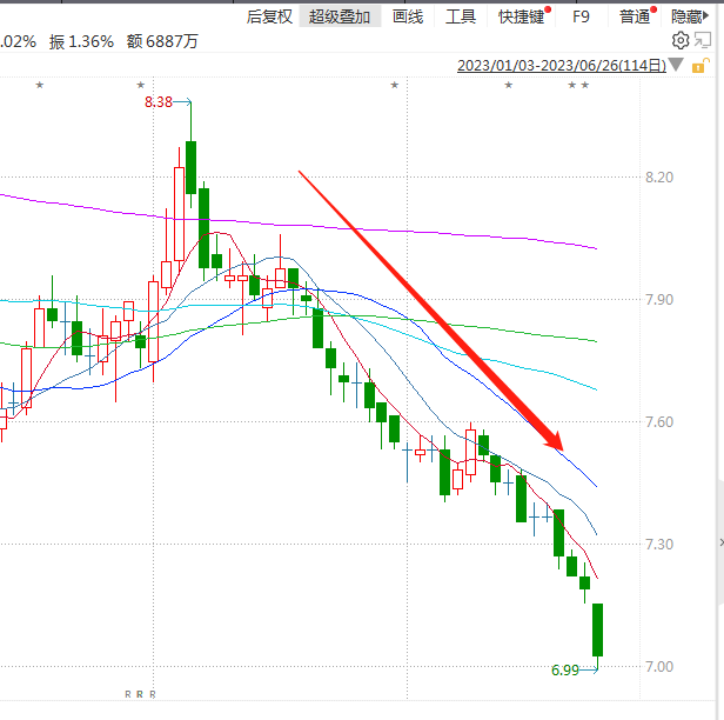724x720 pixels.
Task: Click the date range 2023/01/03-2023/06/26 link
Action: (561, 66)
